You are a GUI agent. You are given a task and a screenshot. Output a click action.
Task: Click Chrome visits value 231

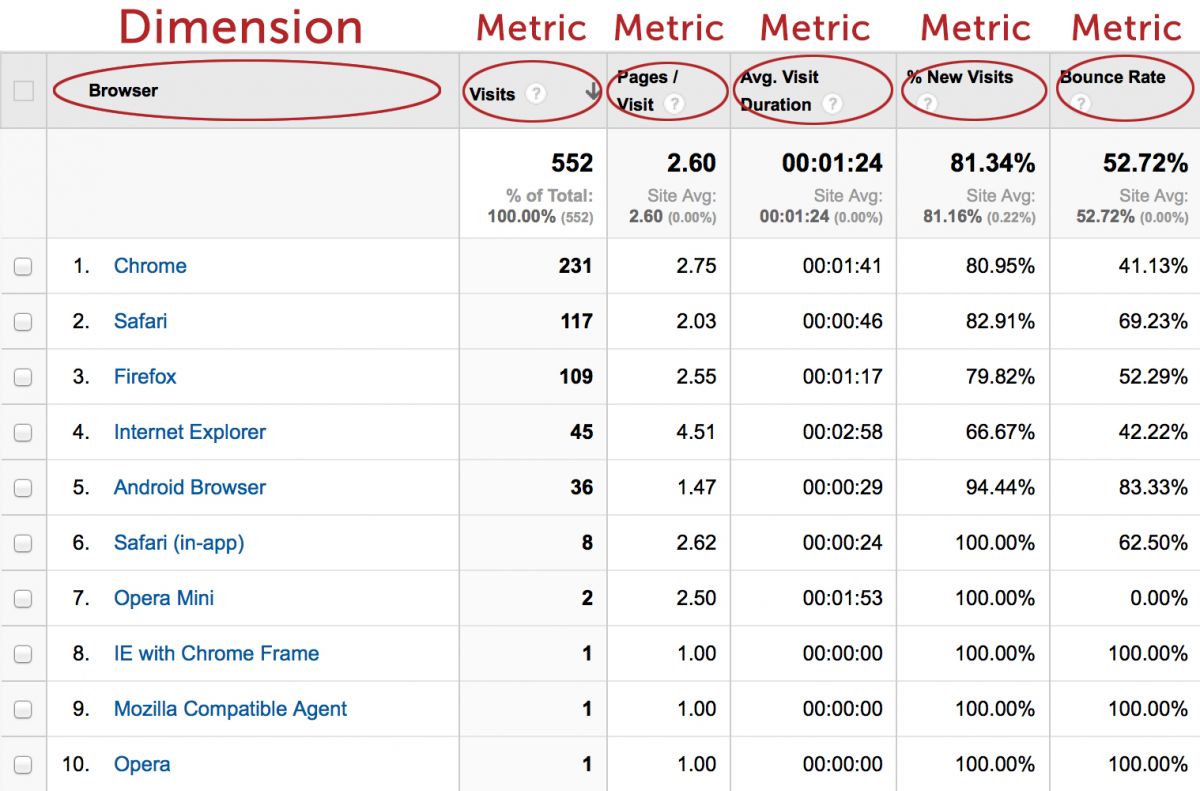point(576,266)
